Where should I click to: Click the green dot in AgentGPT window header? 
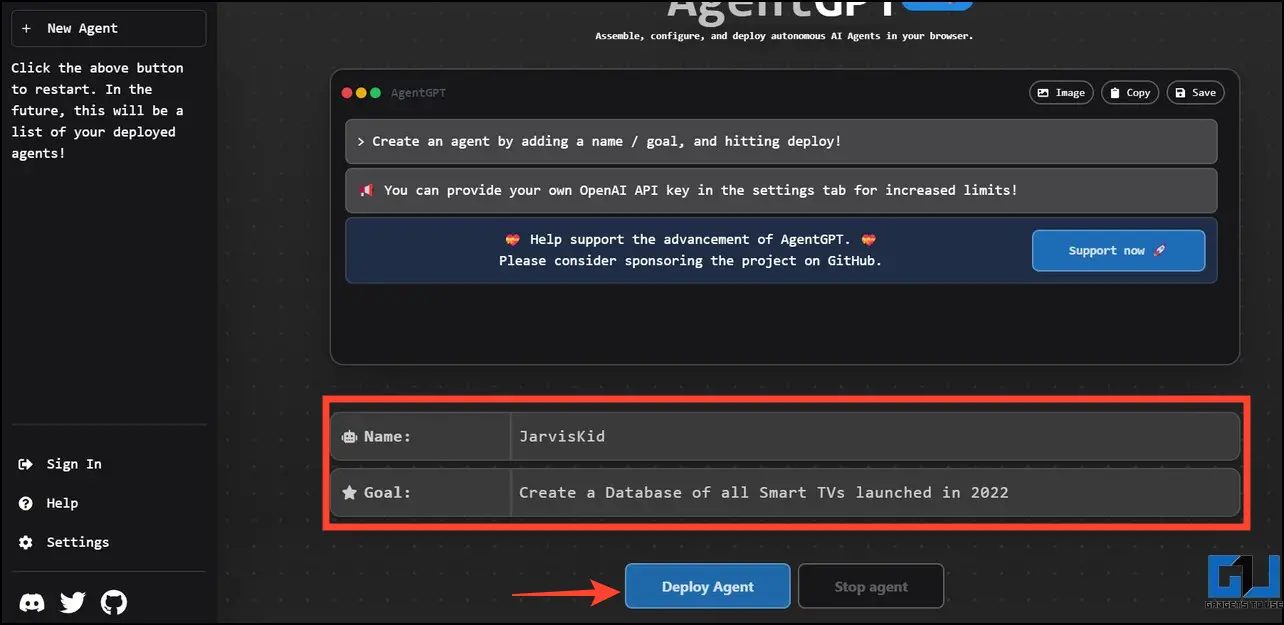[375, 93]
